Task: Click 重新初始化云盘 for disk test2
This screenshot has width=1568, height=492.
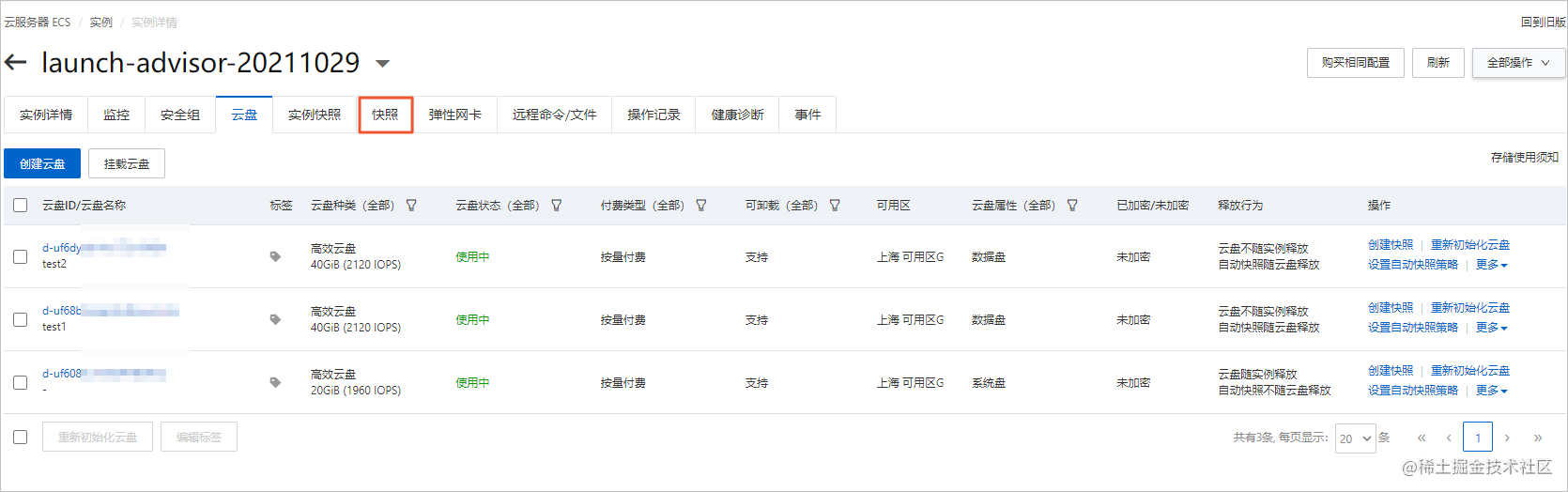Action: pos(1470,245)
